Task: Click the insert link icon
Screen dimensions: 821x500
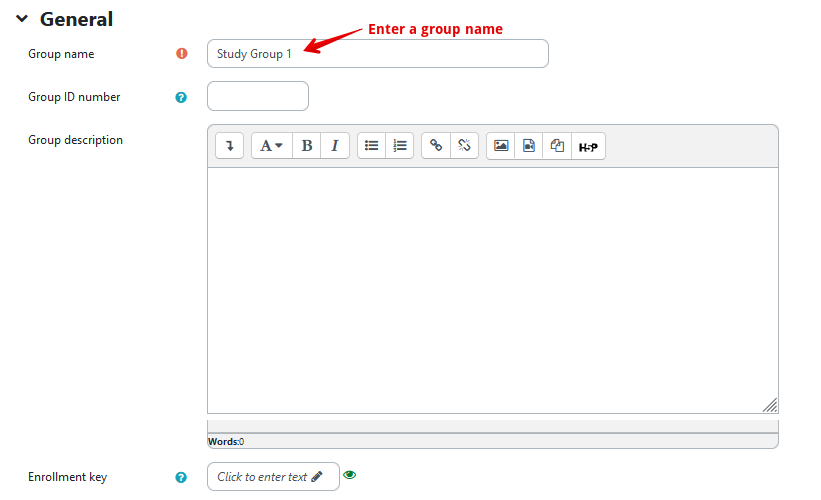Action: pyautogui.click(x=436, y=146)
